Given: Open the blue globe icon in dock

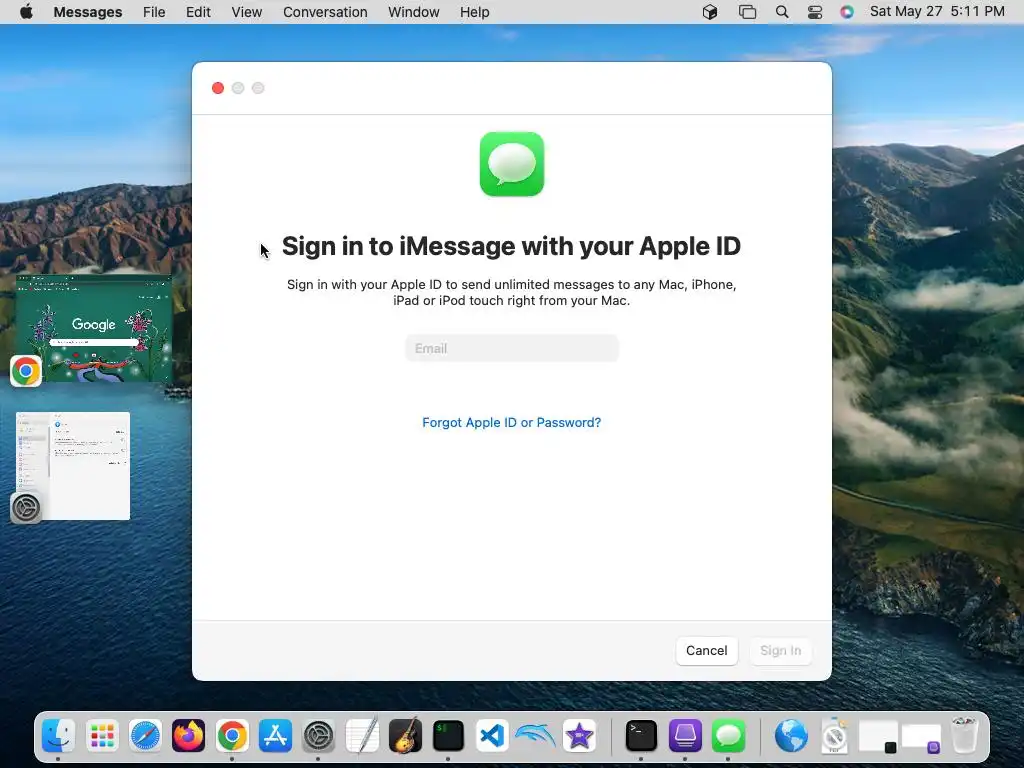Looking at the screenshot, I should click(791, 736).
